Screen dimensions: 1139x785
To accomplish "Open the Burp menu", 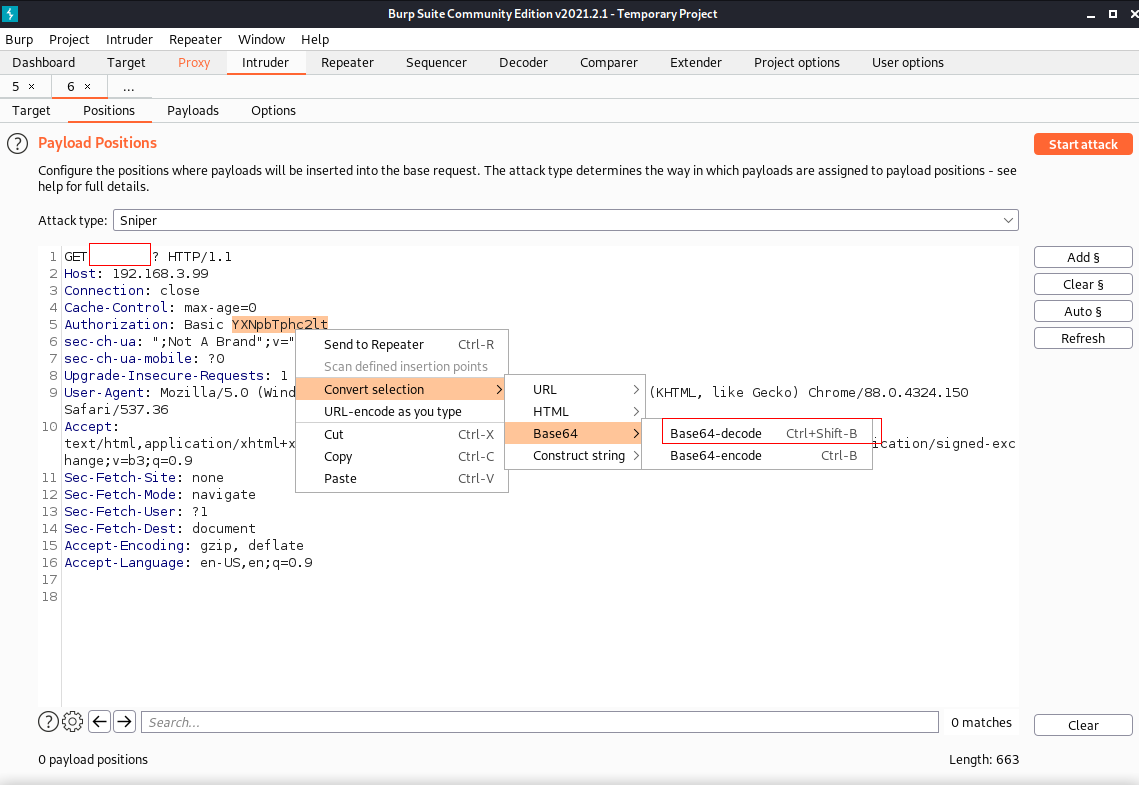I will point(19,39).
